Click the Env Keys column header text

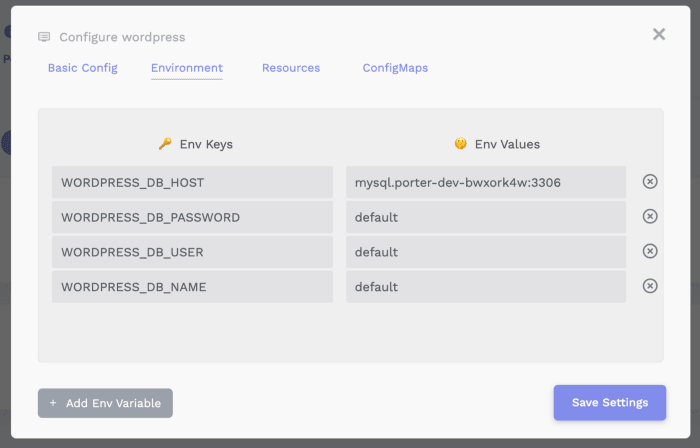pyautogui.click(x=206, y=144)
